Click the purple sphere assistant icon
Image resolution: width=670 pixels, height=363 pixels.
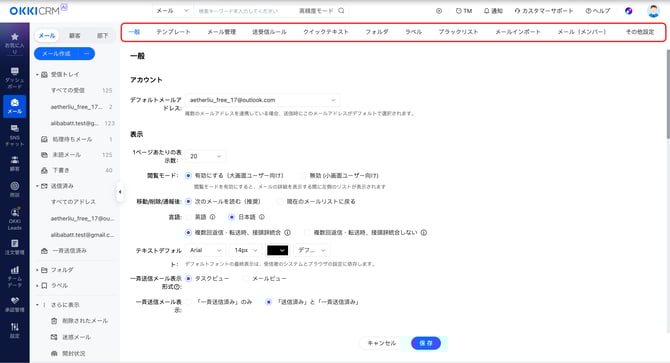coord(629,11)
